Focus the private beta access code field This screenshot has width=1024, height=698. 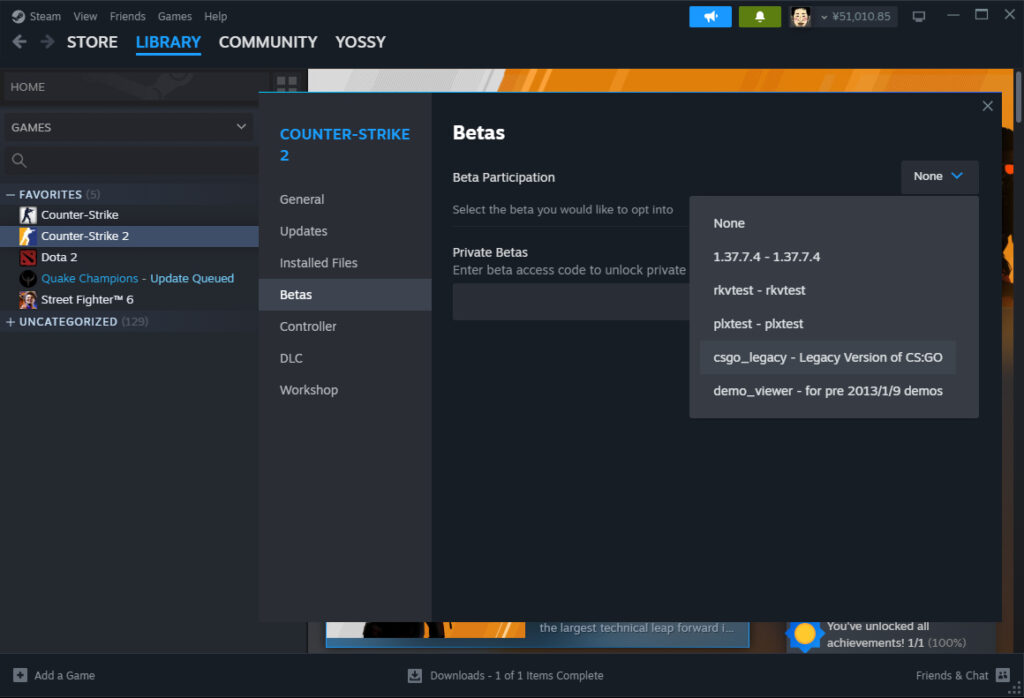pyautogui.click(x=571, y=302)
